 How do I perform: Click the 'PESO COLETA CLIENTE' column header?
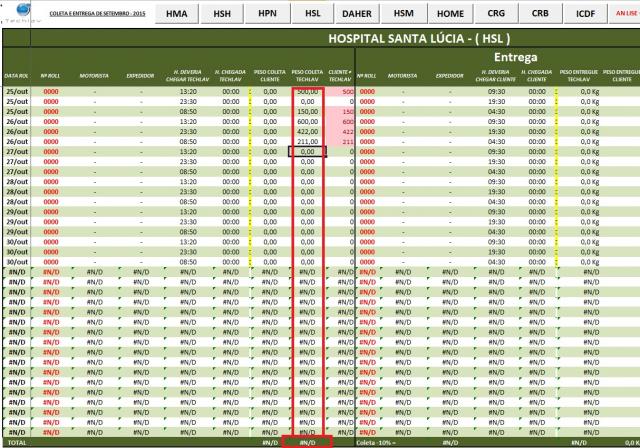tap(270, 75)
